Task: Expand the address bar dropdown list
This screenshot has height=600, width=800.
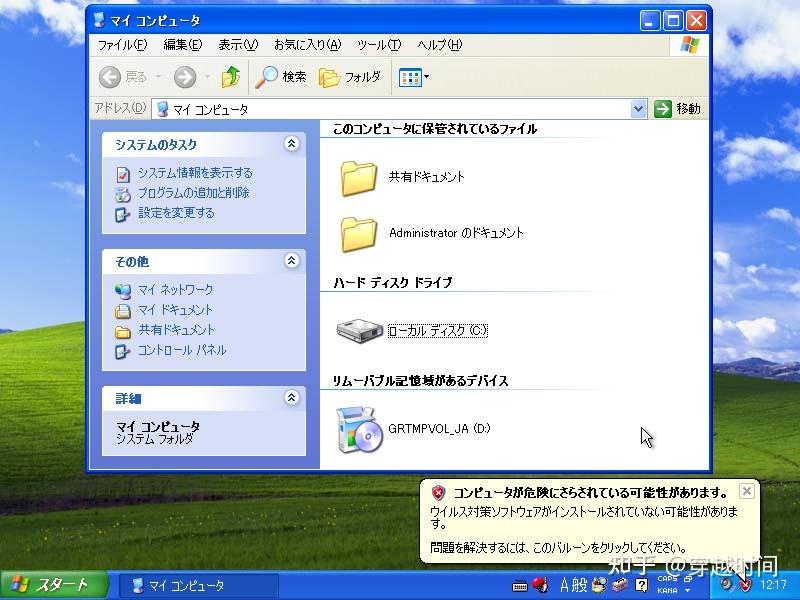Action: pos(638,109)
